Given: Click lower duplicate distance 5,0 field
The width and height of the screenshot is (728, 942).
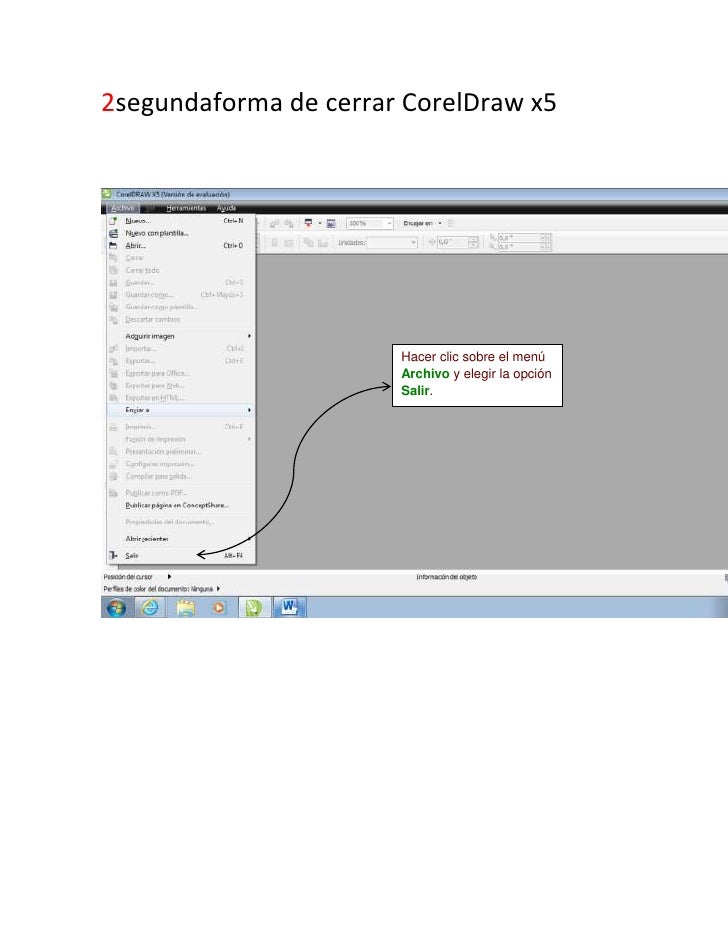Looking at the screenshot, I should tap(518, 247).
